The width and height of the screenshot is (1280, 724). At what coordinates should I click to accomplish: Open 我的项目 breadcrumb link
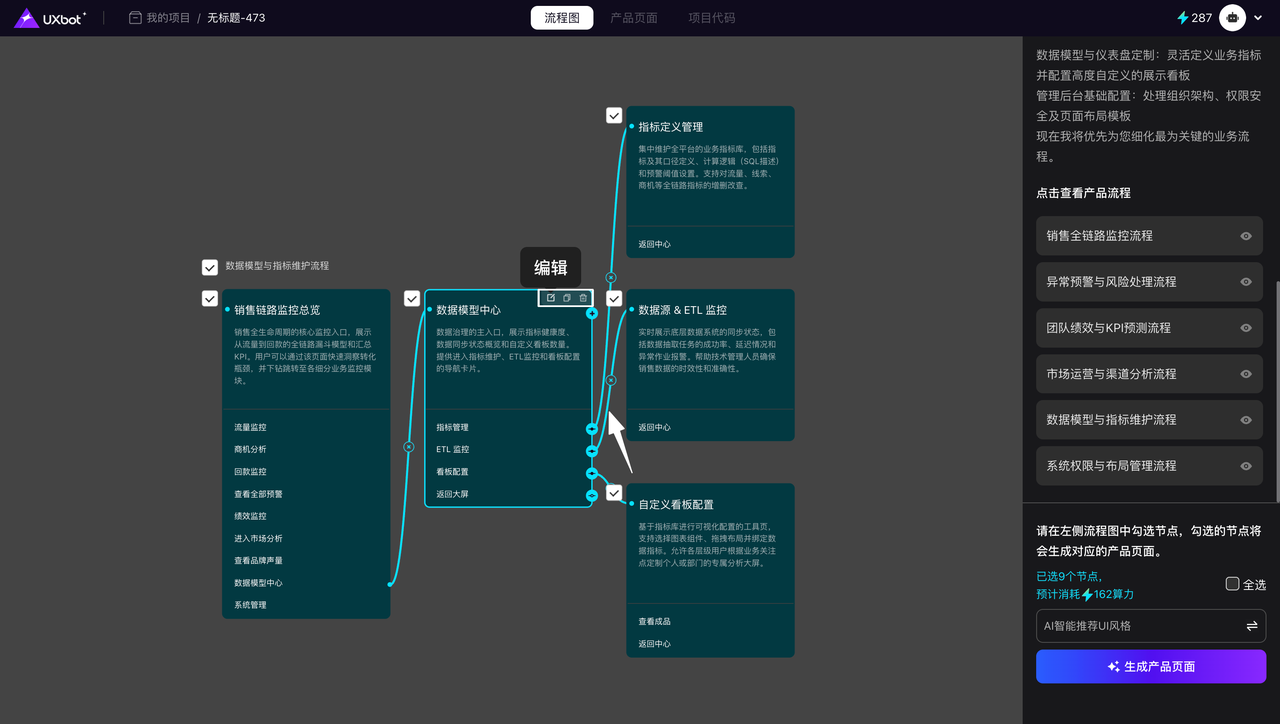[167, 18]
